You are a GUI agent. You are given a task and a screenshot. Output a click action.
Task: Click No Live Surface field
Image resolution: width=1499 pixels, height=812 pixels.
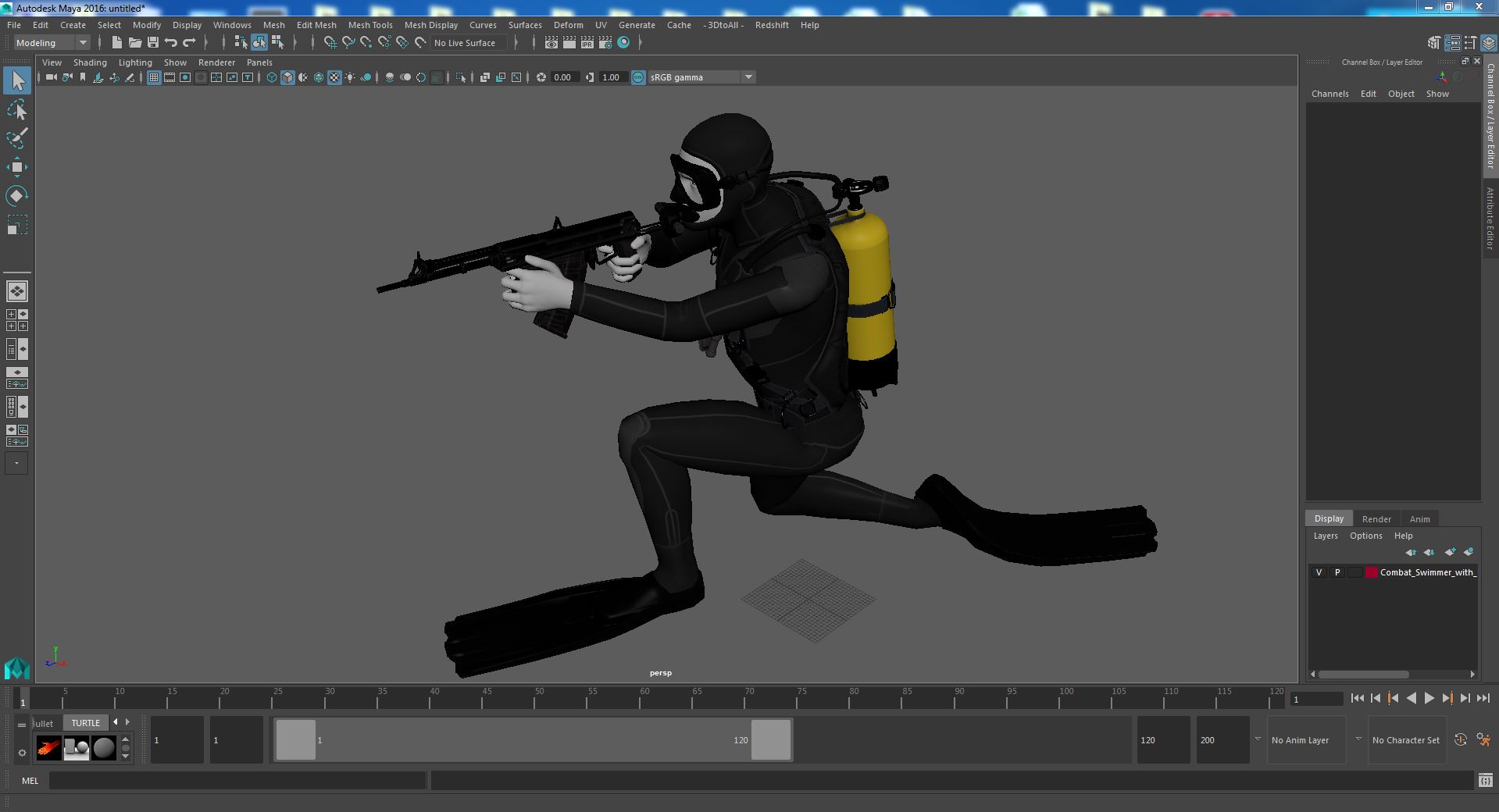(x=469, y=43)
